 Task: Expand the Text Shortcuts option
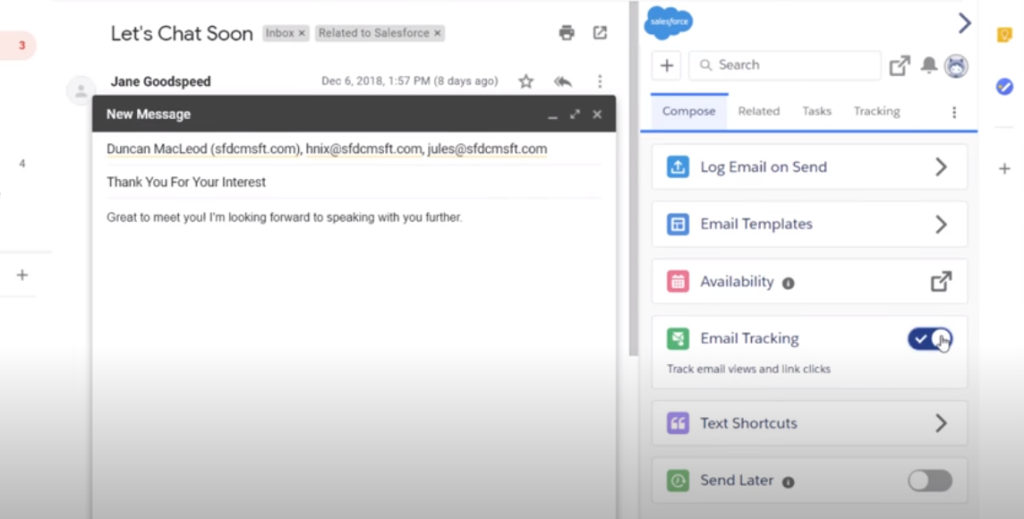click(x=940, y=423)
